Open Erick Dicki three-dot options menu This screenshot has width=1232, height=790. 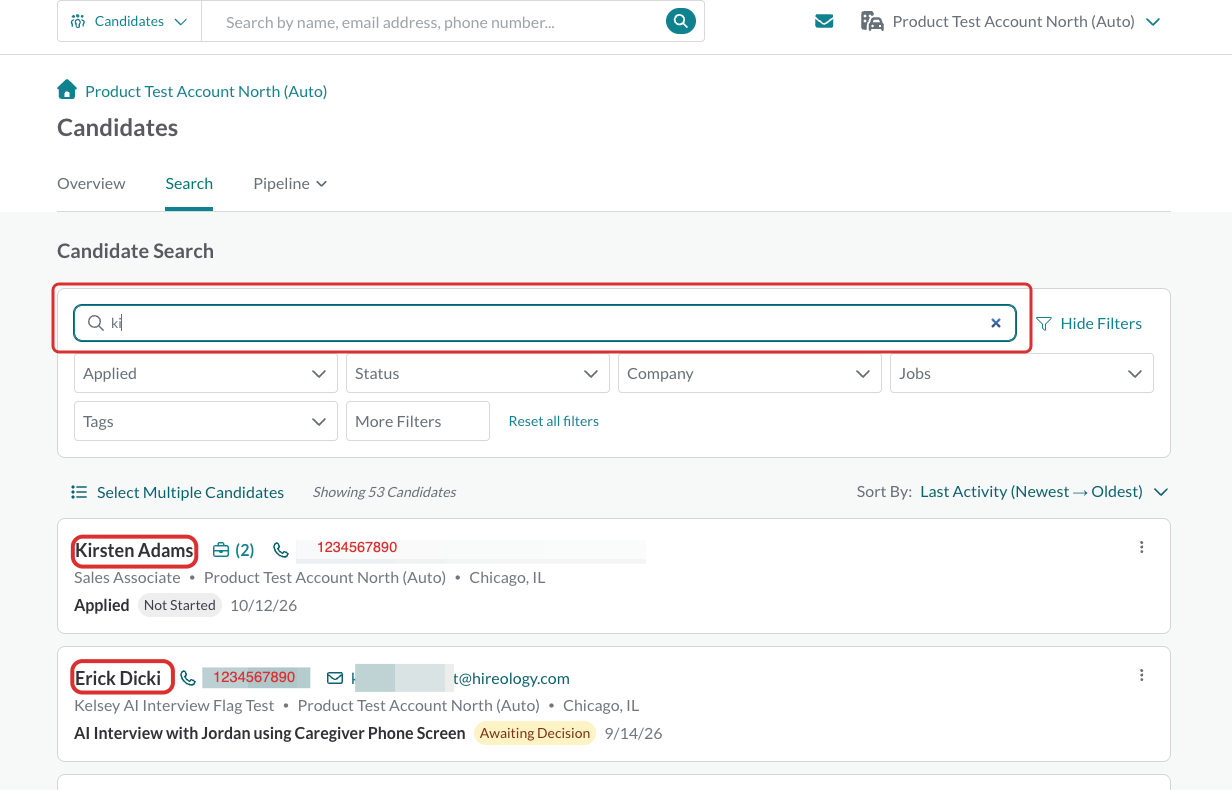click(1141, 675)
